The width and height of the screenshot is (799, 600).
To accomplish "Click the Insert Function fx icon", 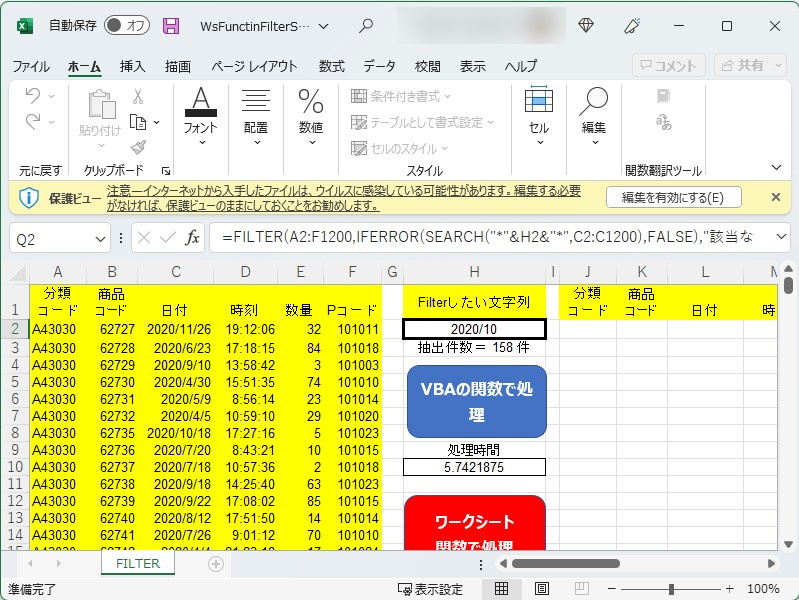I will point(192,238).
